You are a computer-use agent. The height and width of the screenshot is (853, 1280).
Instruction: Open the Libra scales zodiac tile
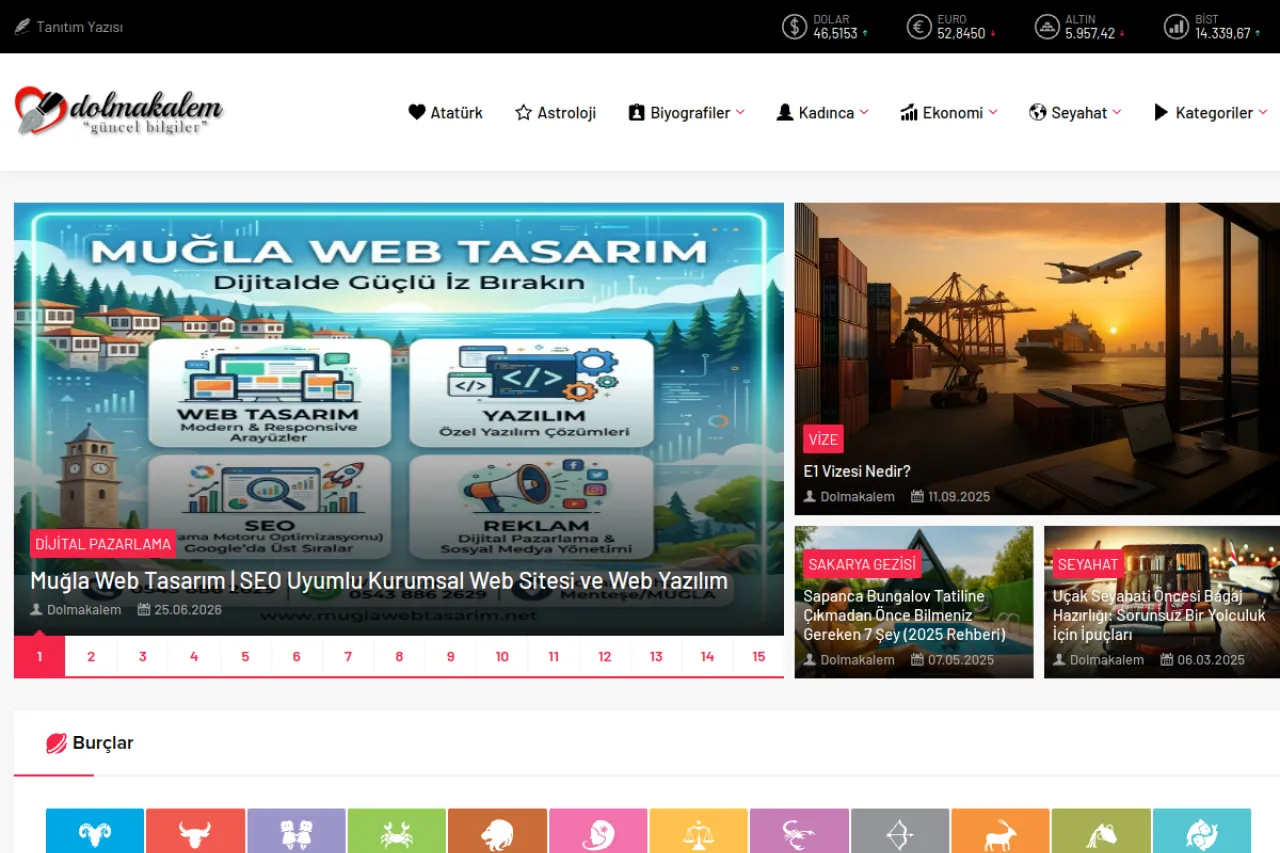(699, 831)
